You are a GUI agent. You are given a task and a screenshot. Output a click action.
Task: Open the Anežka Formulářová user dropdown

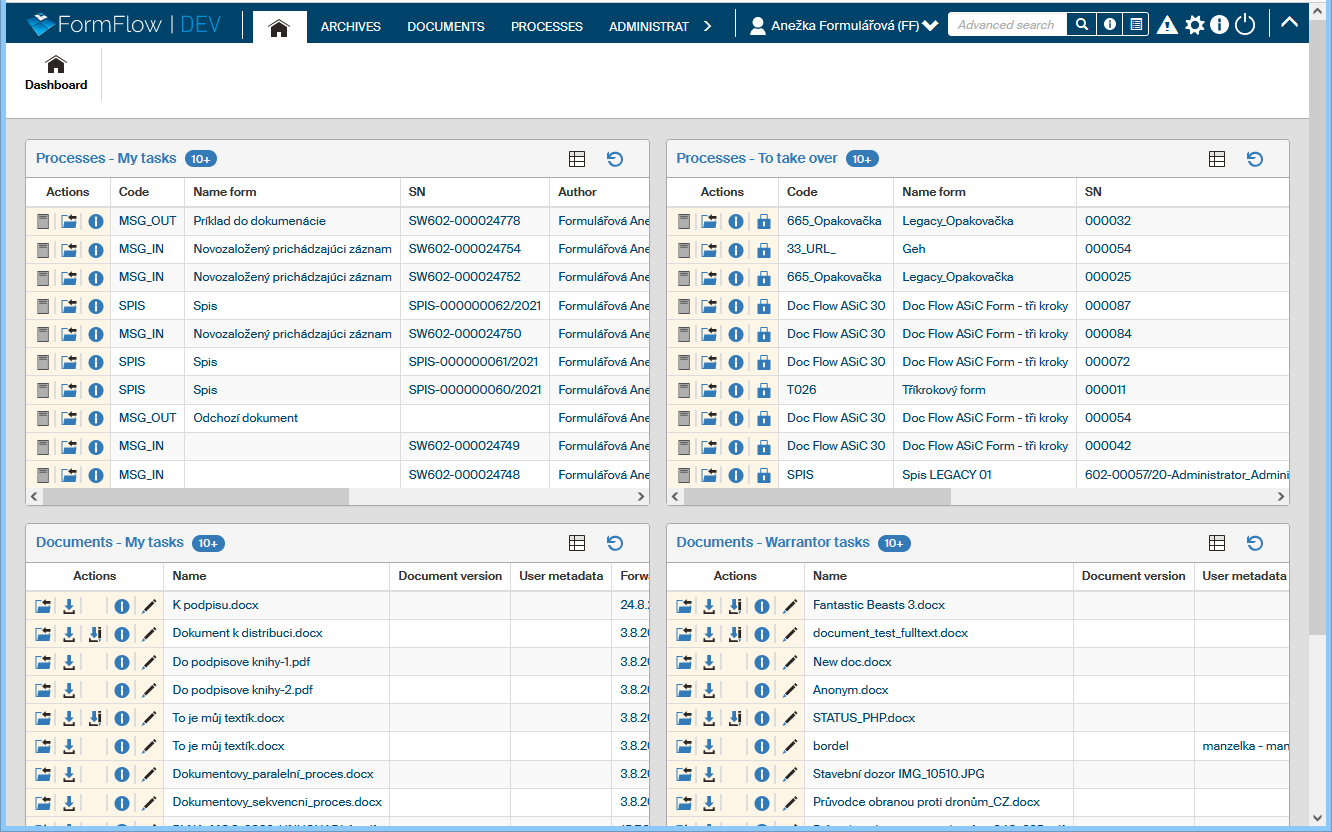844,26
